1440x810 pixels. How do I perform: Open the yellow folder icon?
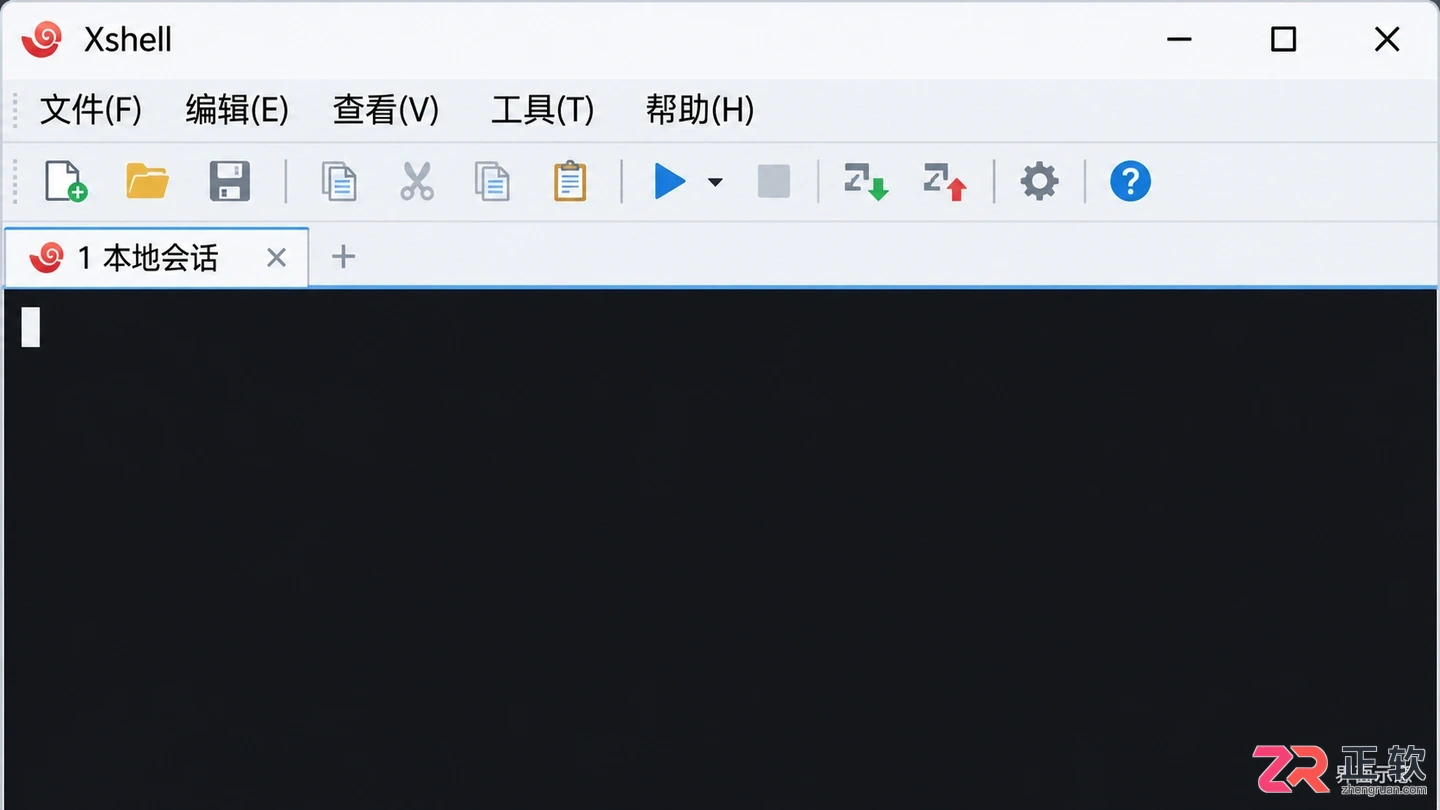[x=148, y=181]
